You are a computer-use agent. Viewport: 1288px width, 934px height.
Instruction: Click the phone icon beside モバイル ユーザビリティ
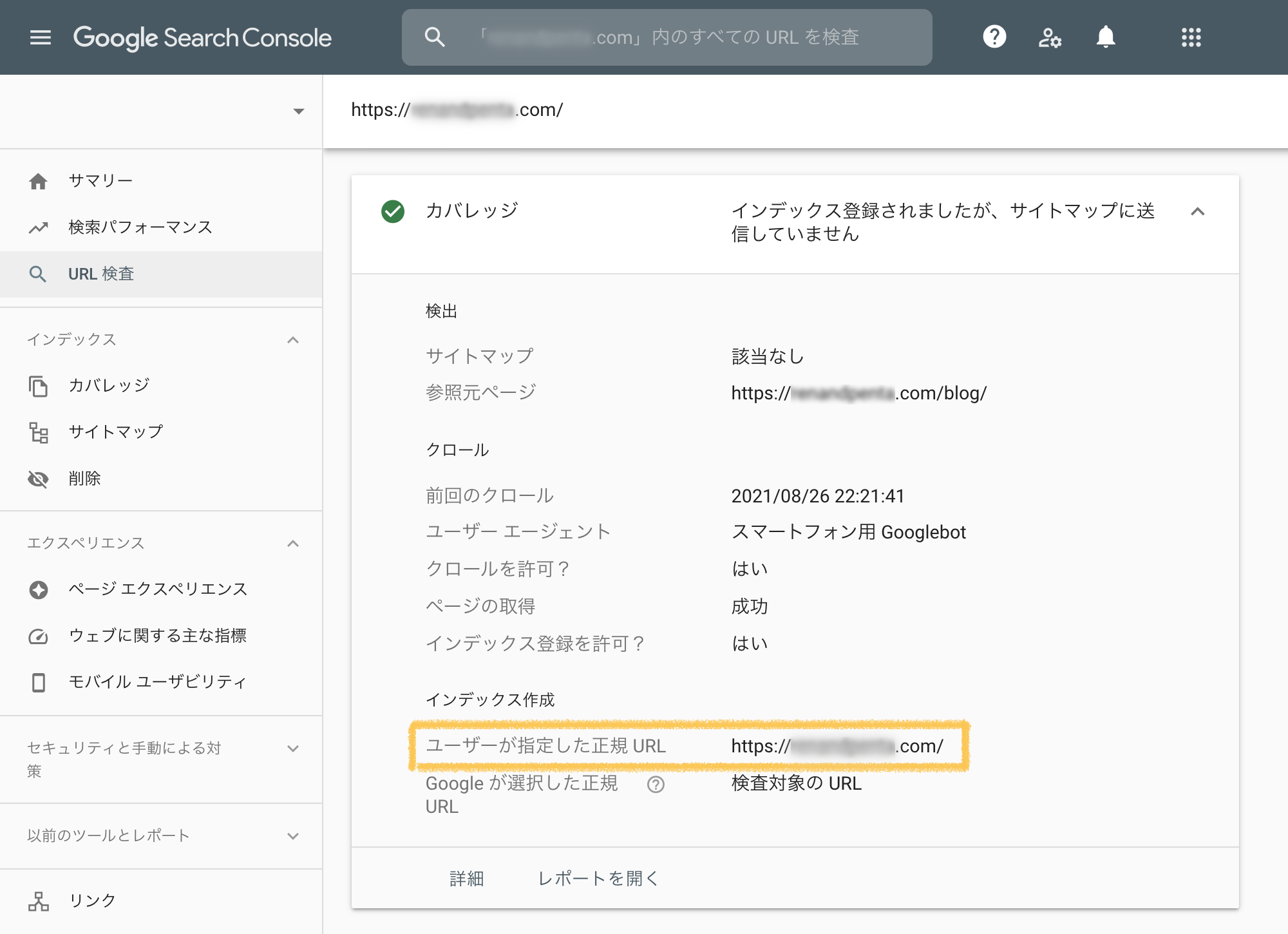[38, 683]
